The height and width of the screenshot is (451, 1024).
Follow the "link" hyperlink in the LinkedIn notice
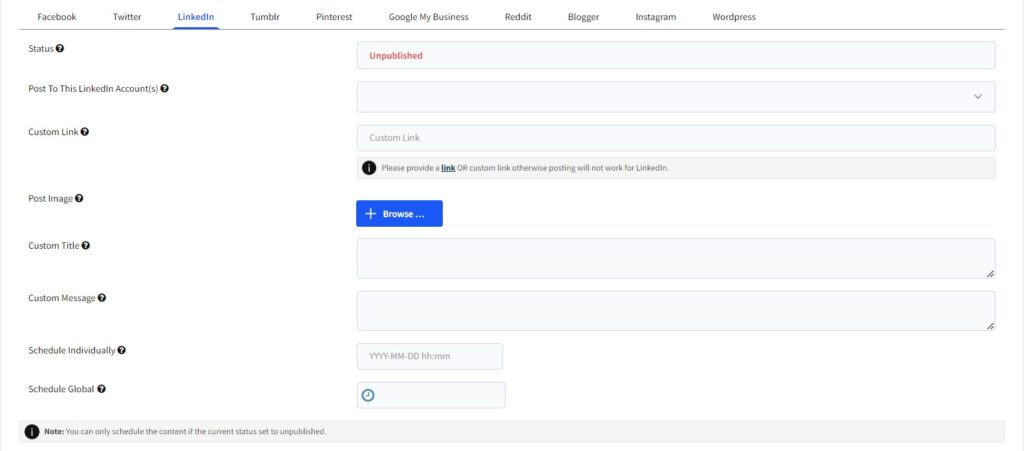(x=448, y=168)
